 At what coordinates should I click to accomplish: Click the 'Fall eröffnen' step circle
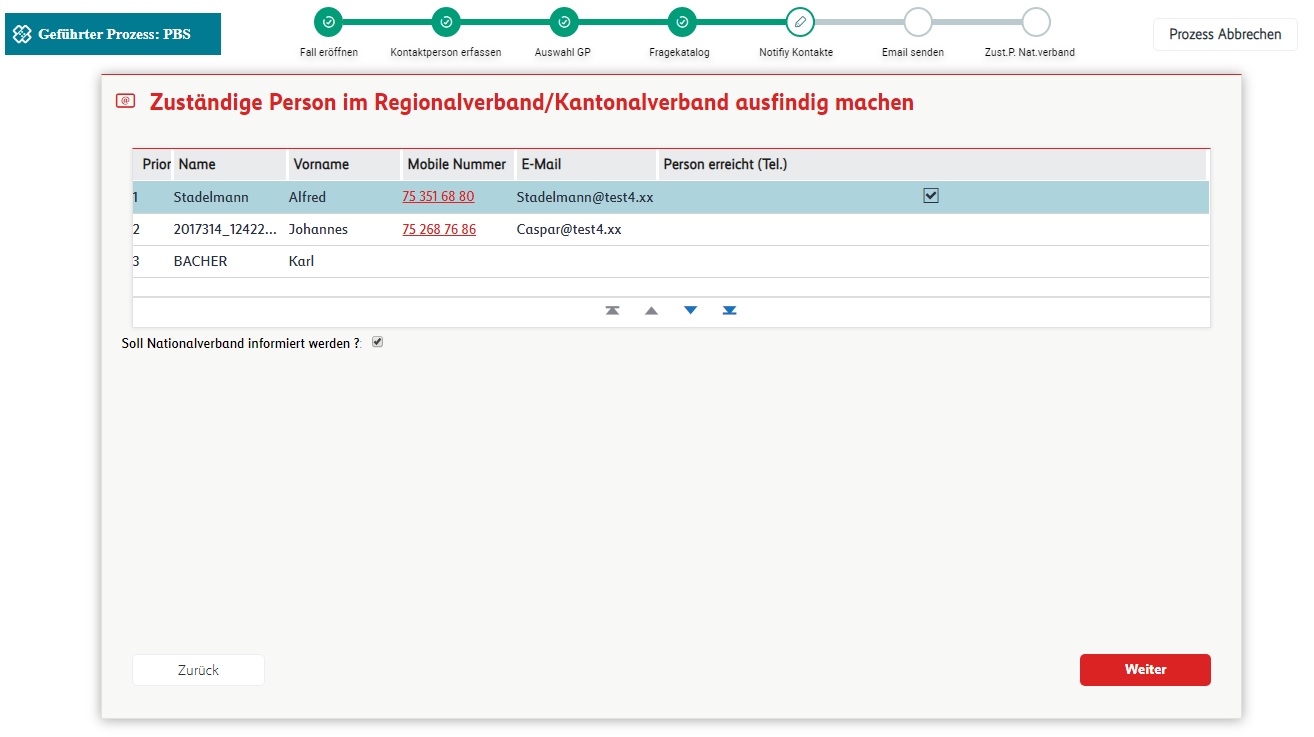328,21
